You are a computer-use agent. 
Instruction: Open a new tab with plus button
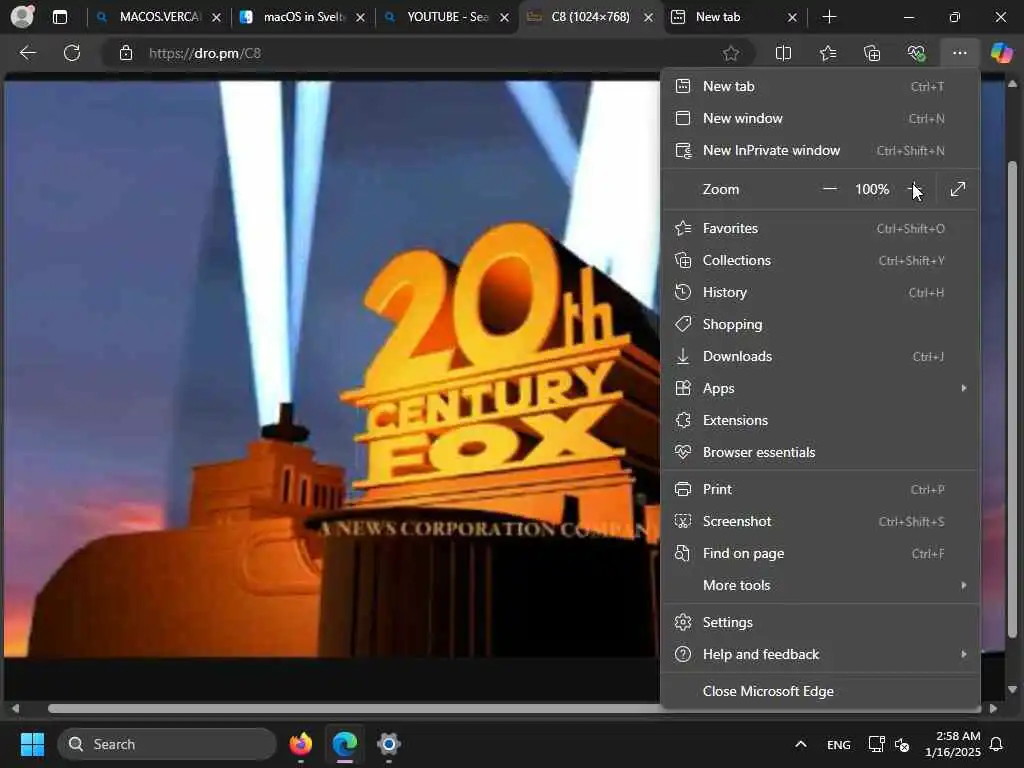coord(829,17)
